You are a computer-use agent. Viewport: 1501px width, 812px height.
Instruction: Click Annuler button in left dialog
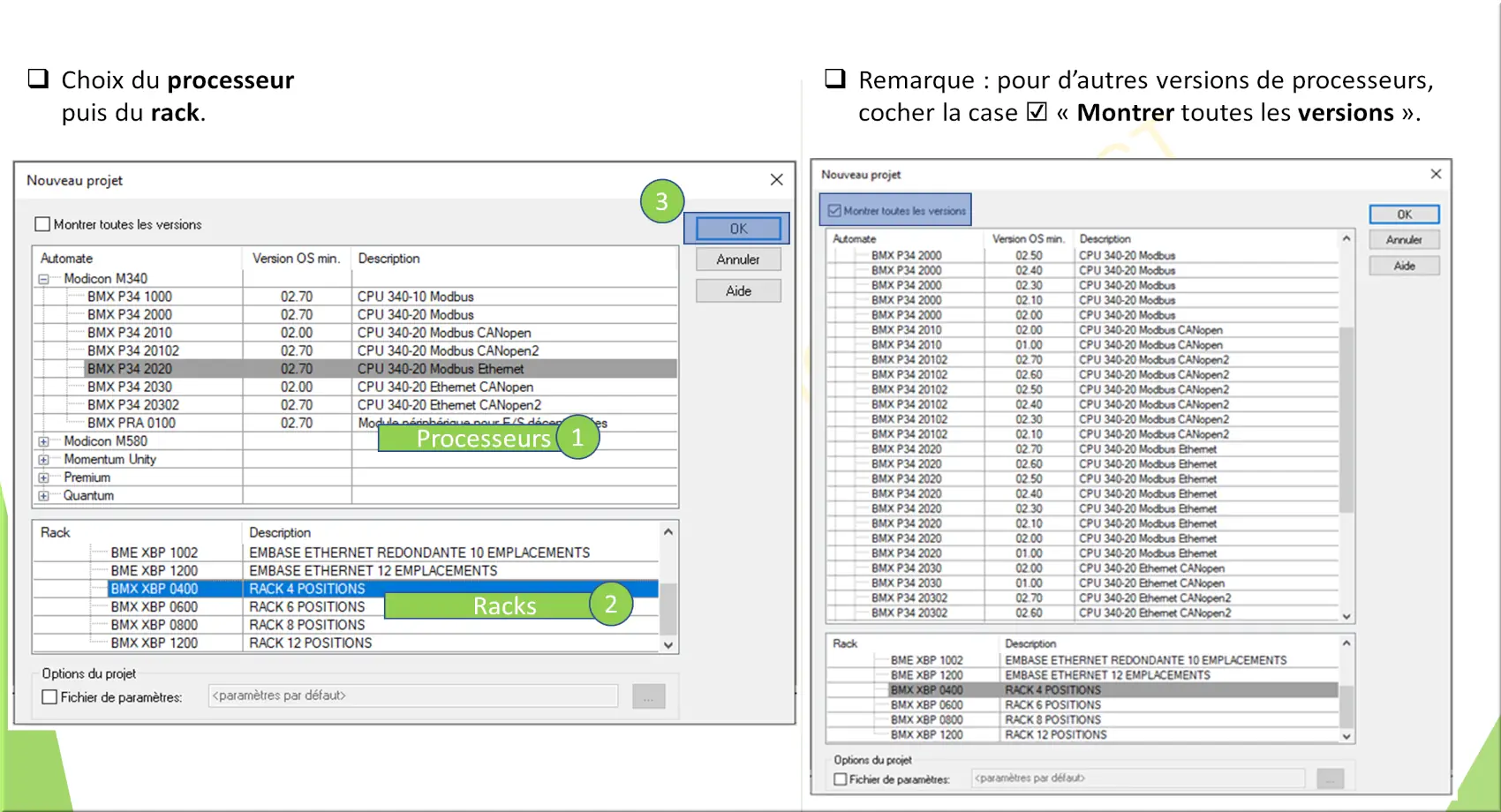(x=738, y=259)
